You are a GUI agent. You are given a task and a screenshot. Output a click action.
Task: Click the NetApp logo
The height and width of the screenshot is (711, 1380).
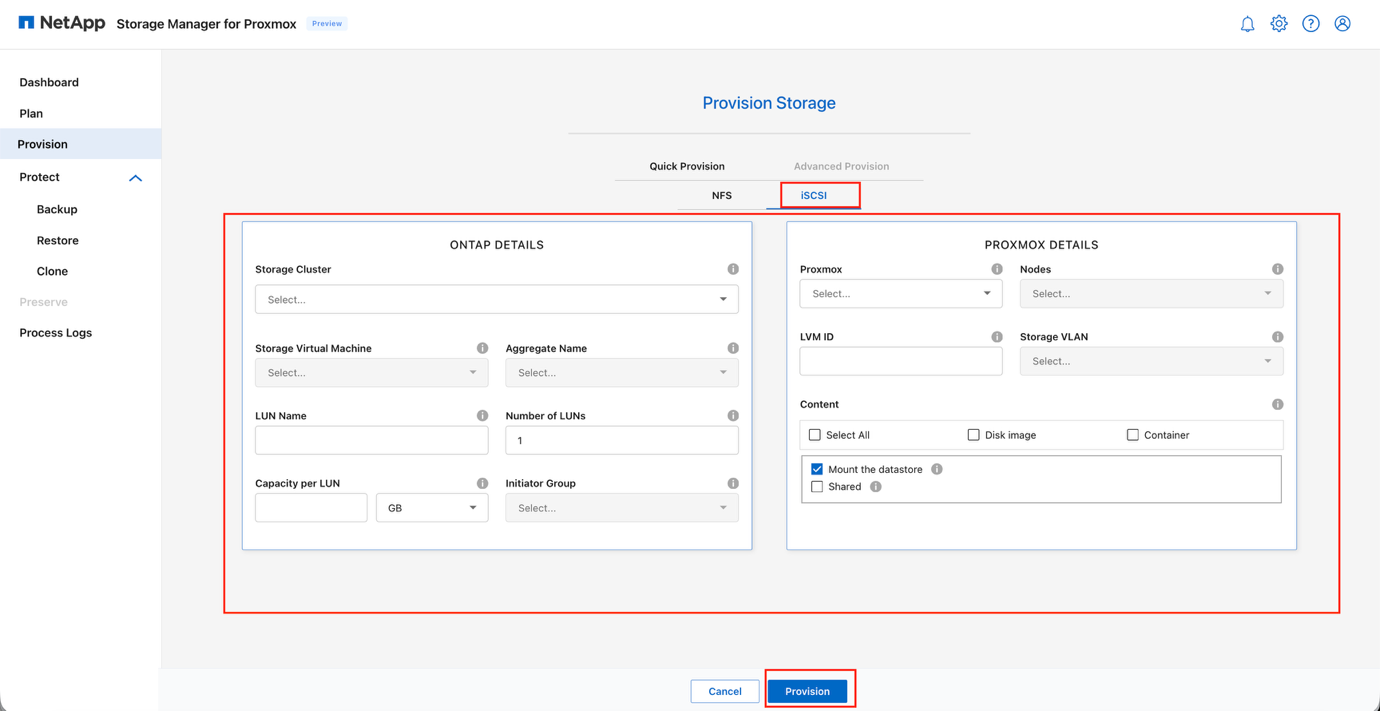point(60,22)
